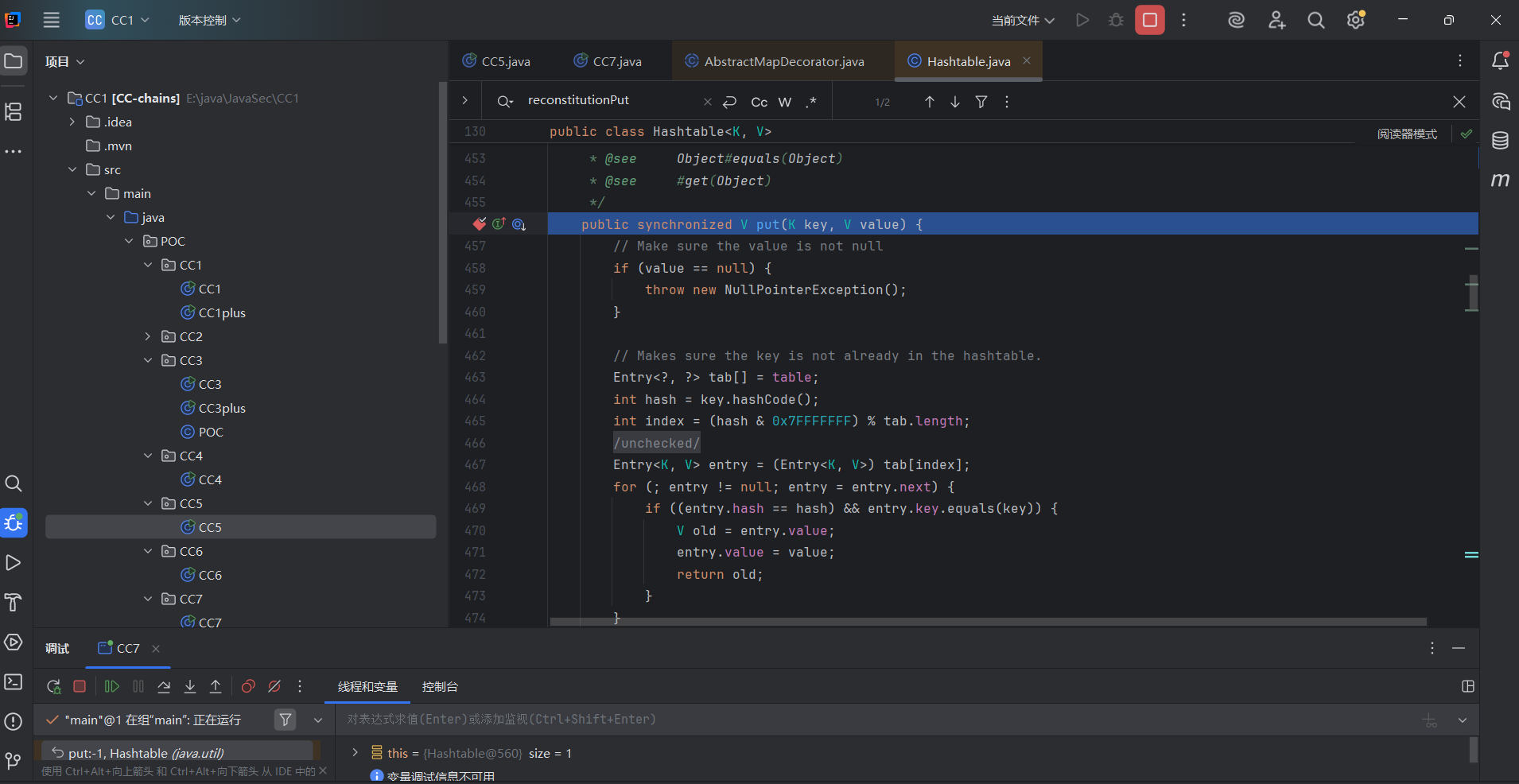The height and width of the screenshot is (784, 1519).
Task: Toggle Whole Words (W) in the search bar
Action: (785, 102)
